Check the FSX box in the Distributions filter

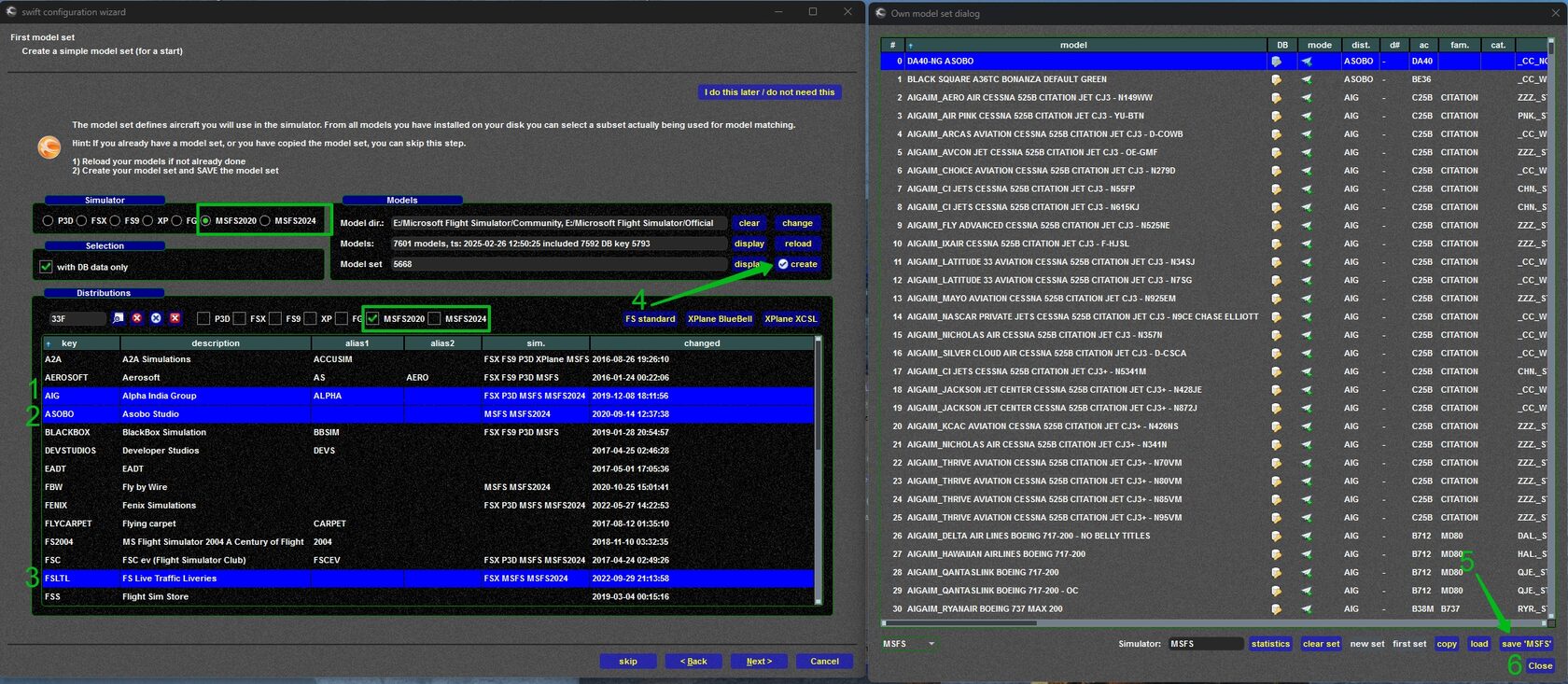(240, 319)
